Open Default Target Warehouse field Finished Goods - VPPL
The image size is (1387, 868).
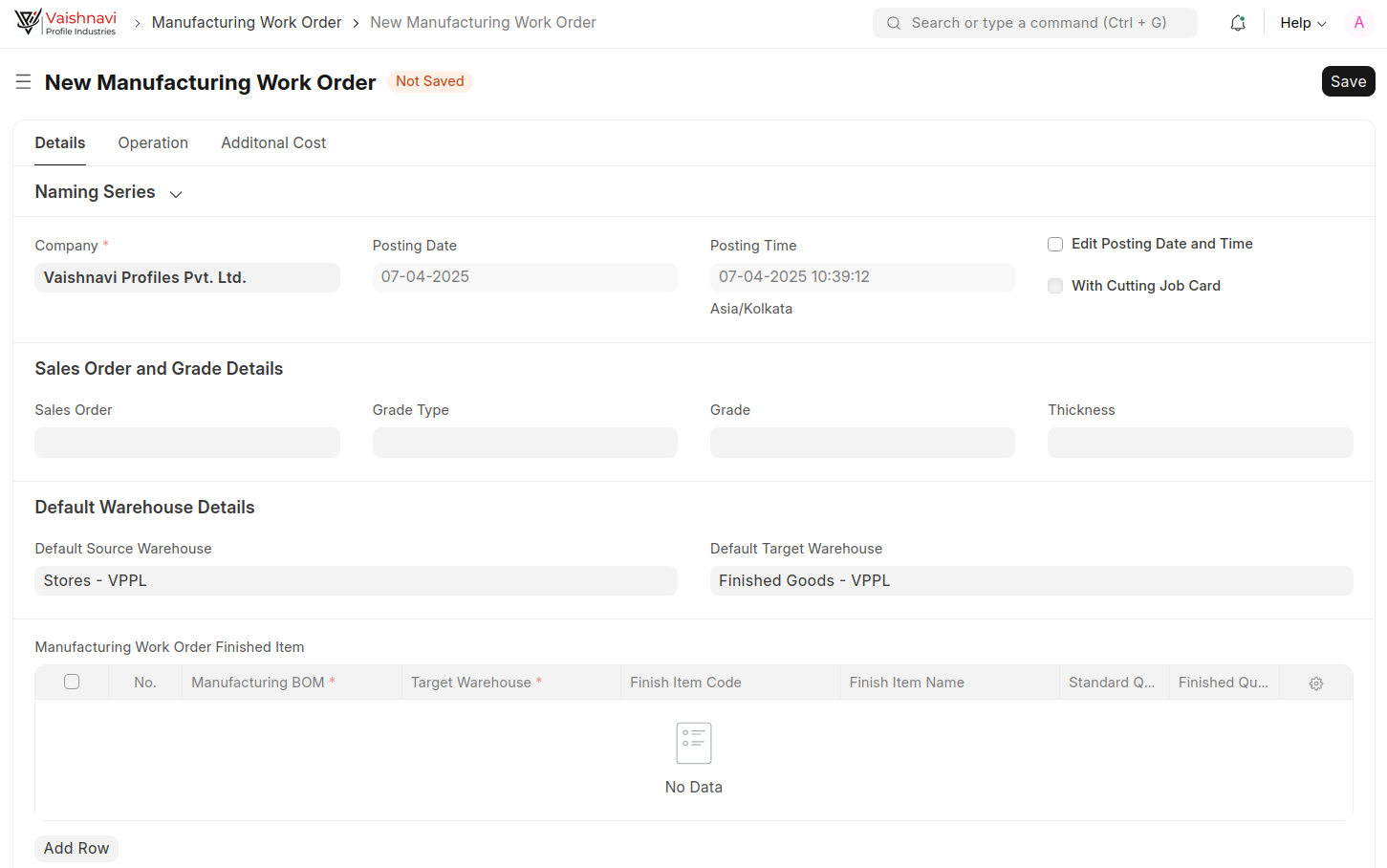[1031, 580]
